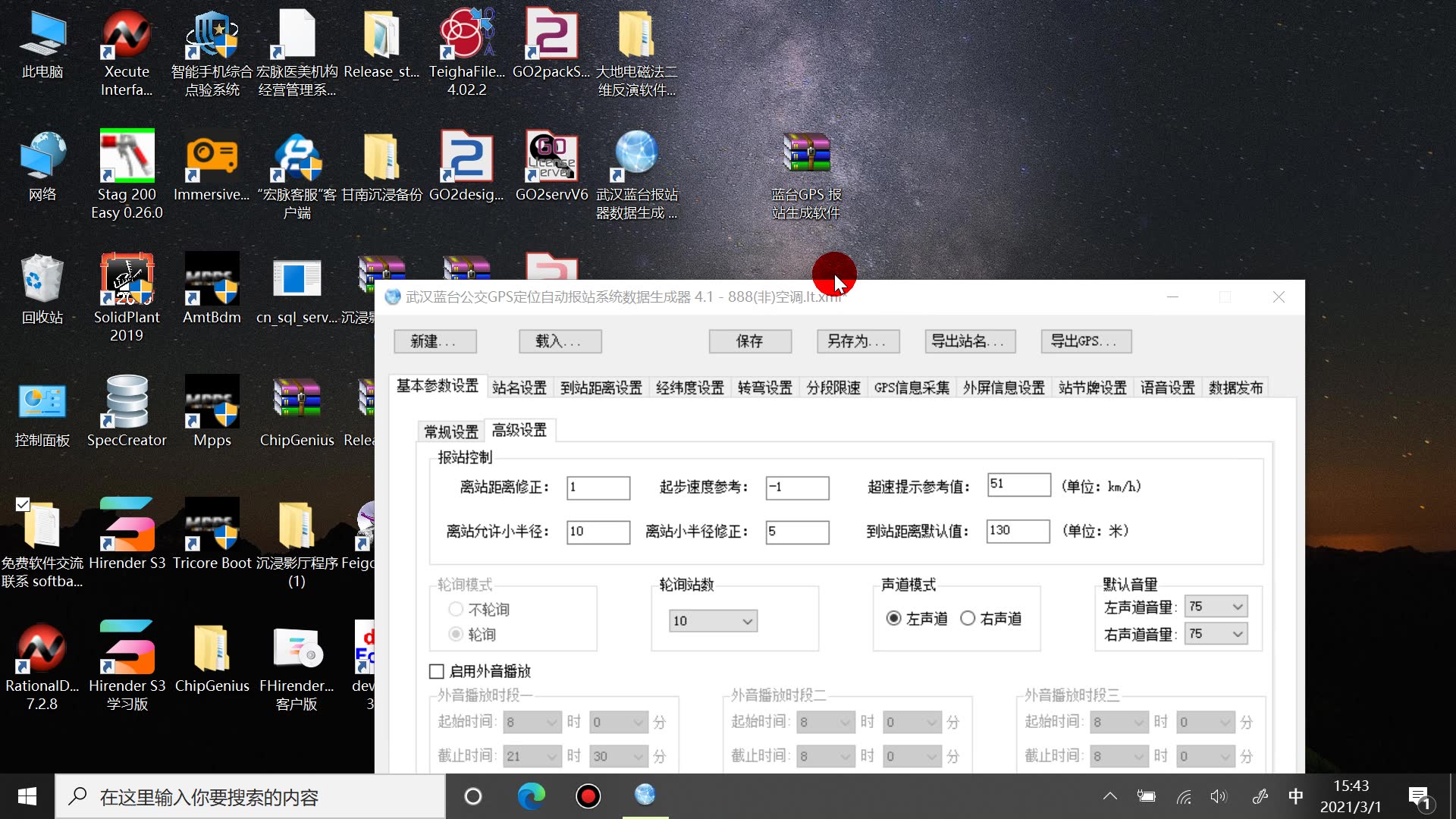Switch to the 到站距离设置 tab
The image size is (1456, 819).
601,388
